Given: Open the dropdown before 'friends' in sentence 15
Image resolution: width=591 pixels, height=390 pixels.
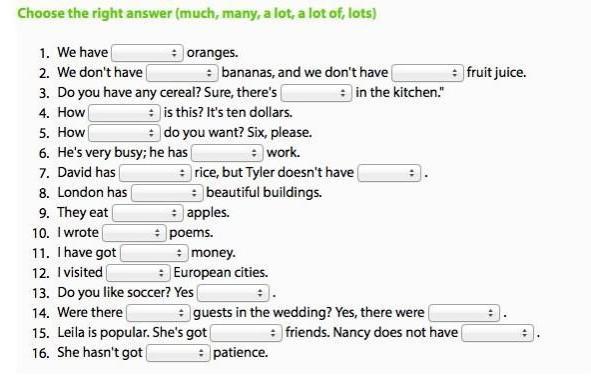Looking at the screenshot, I should pyautogui.click(x=246, y=333).
